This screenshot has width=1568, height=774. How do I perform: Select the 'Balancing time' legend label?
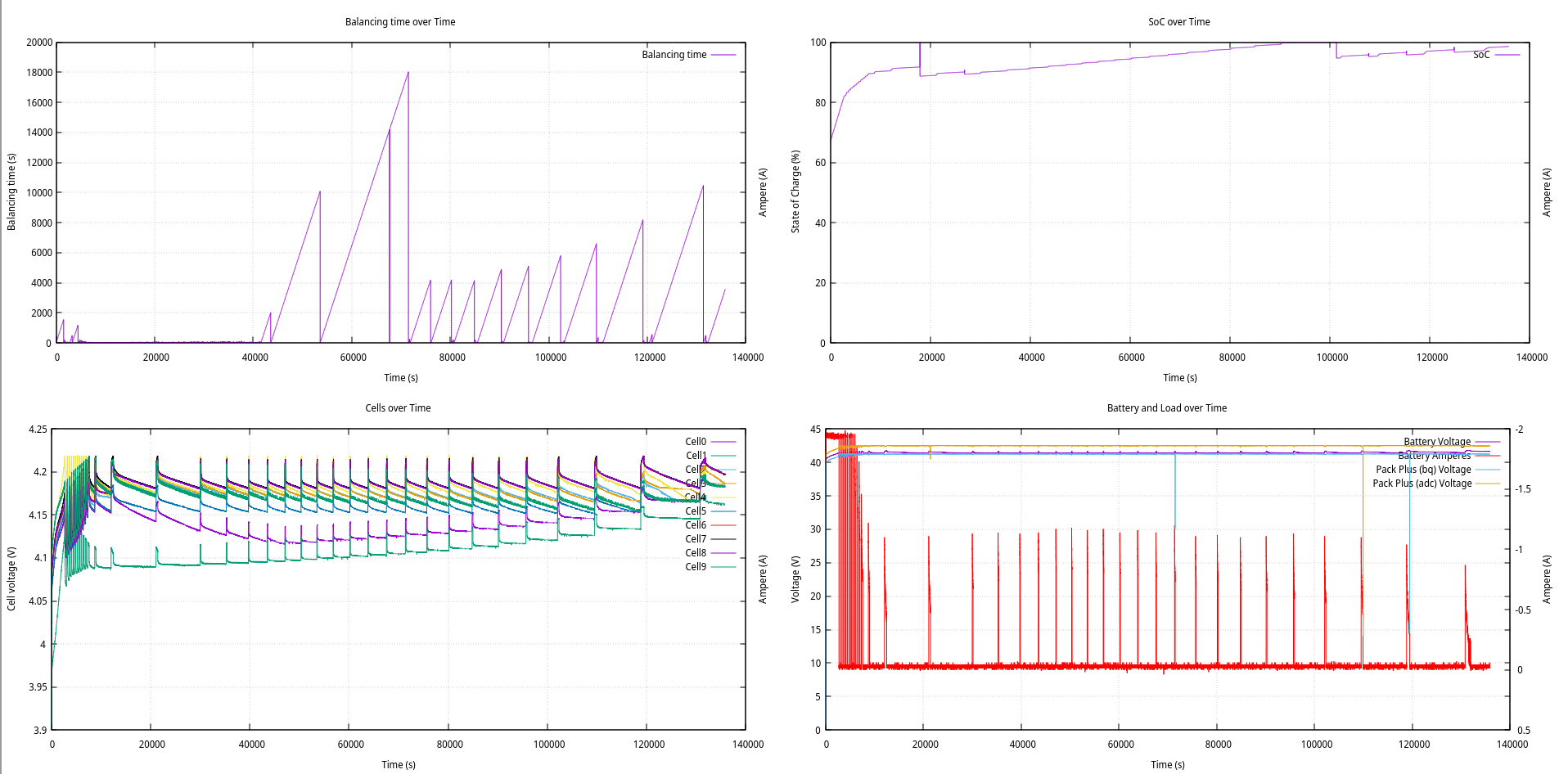674,55
